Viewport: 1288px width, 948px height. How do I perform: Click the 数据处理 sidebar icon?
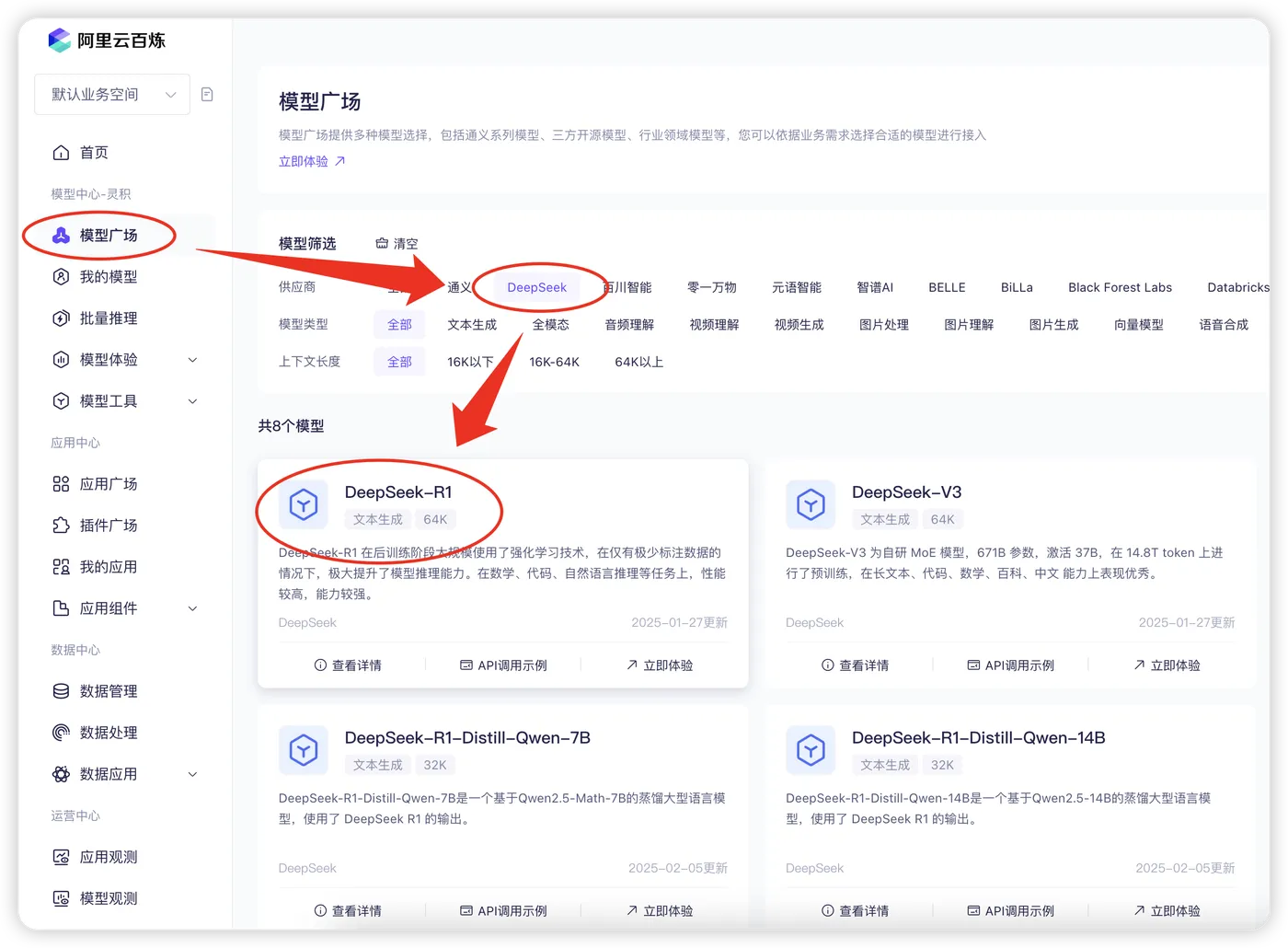point(61,733)
